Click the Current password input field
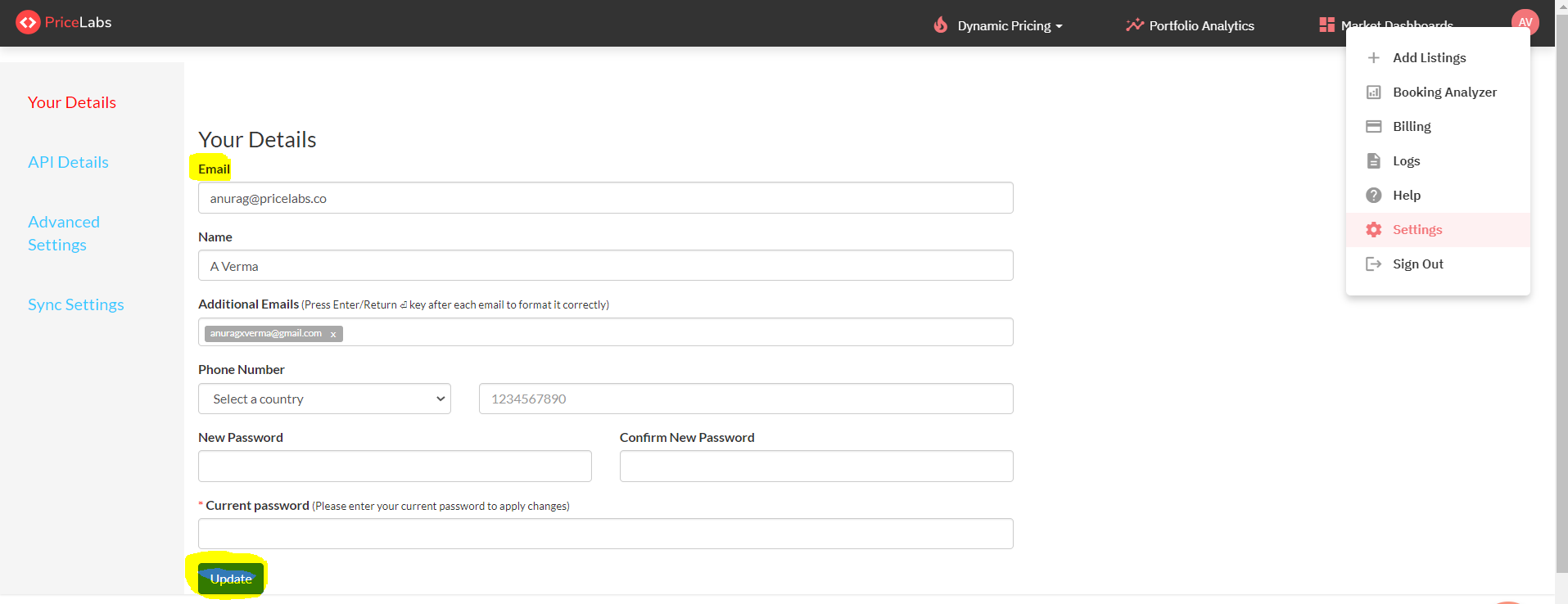The width and height of the screenshot is (1568, 604). [605, 534]
